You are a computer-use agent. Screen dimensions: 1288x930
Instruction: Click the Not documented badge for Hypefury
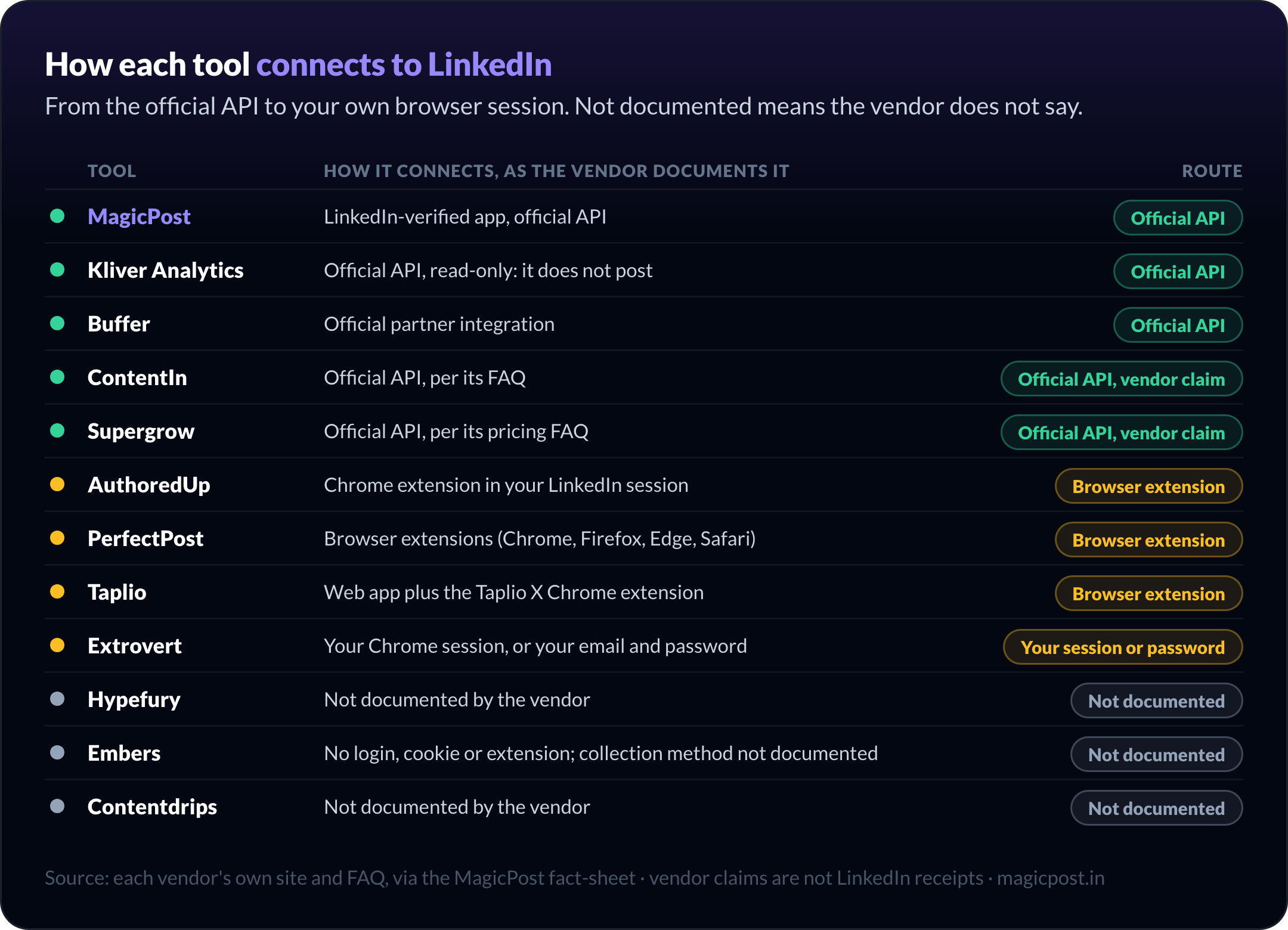1156,700
